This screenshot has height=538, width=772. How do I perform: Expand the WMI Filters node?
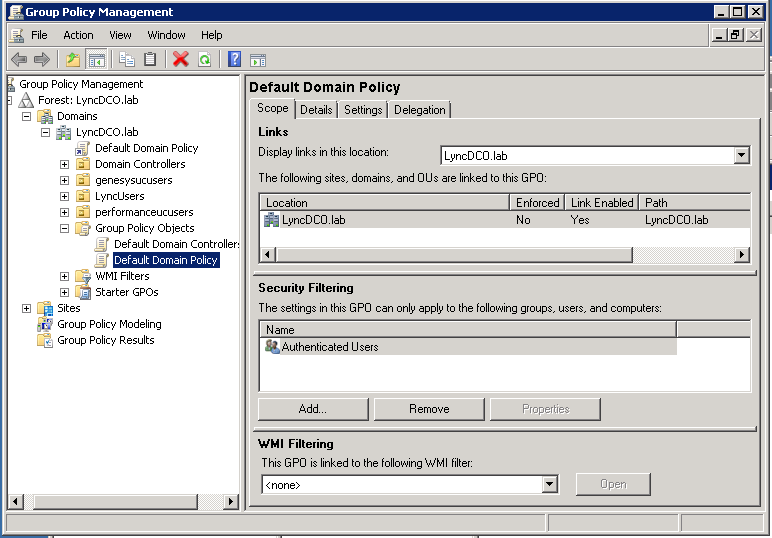[x=64, y=277]
